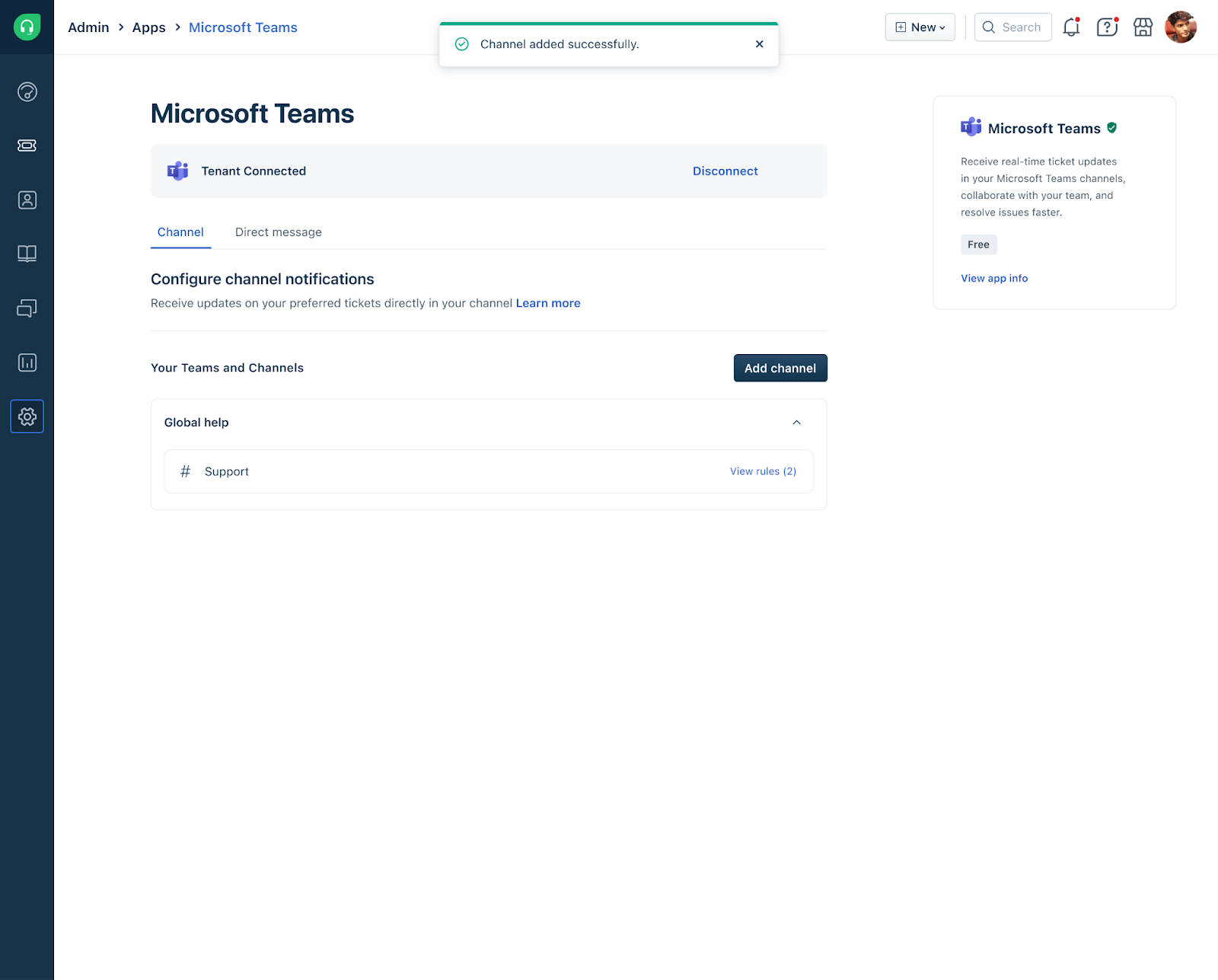Click the Freshdesk headset logo
1218x980 pixels.
27,27
